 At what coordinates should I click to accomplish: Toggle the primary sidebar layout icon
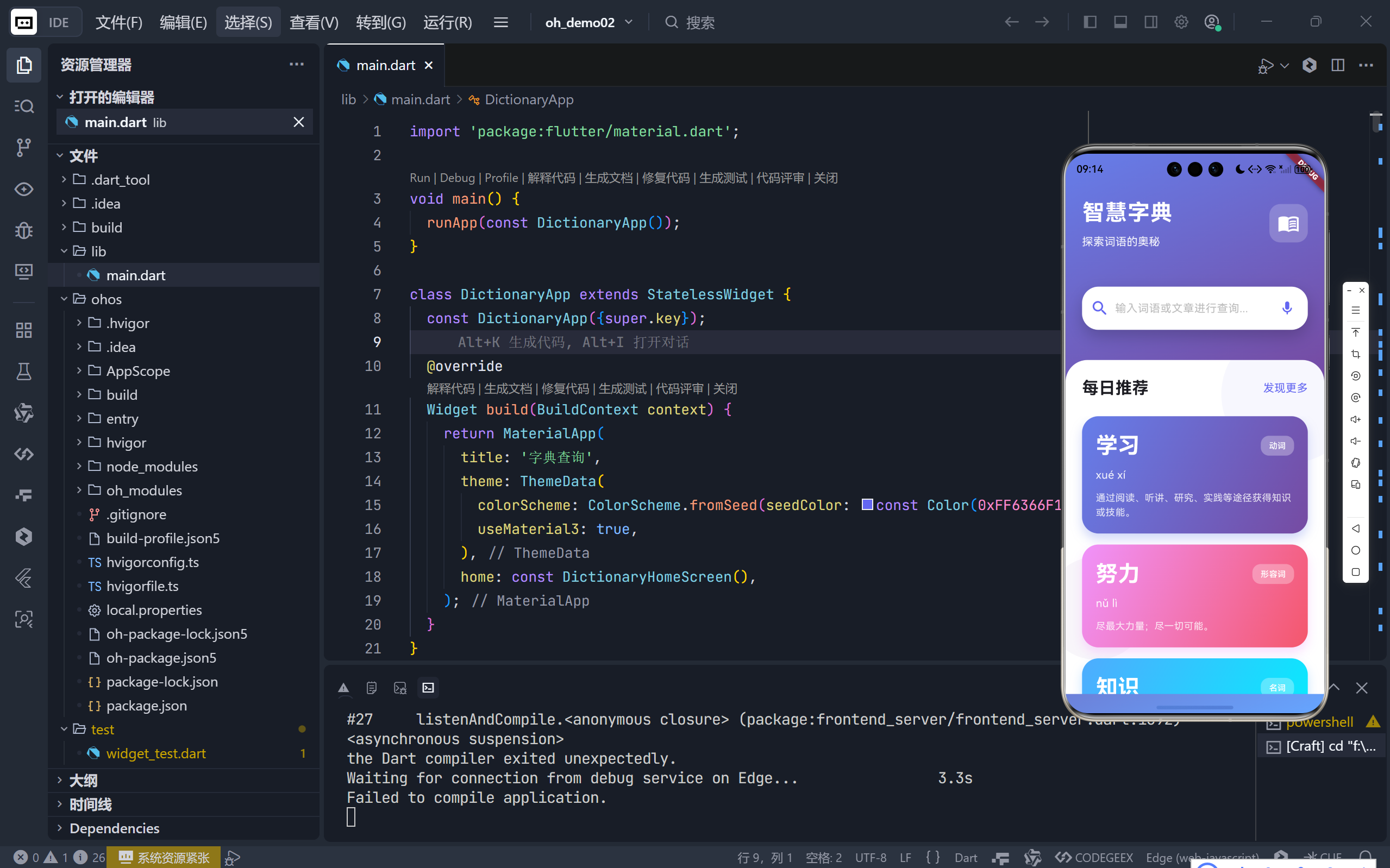tap(1090, 22)
